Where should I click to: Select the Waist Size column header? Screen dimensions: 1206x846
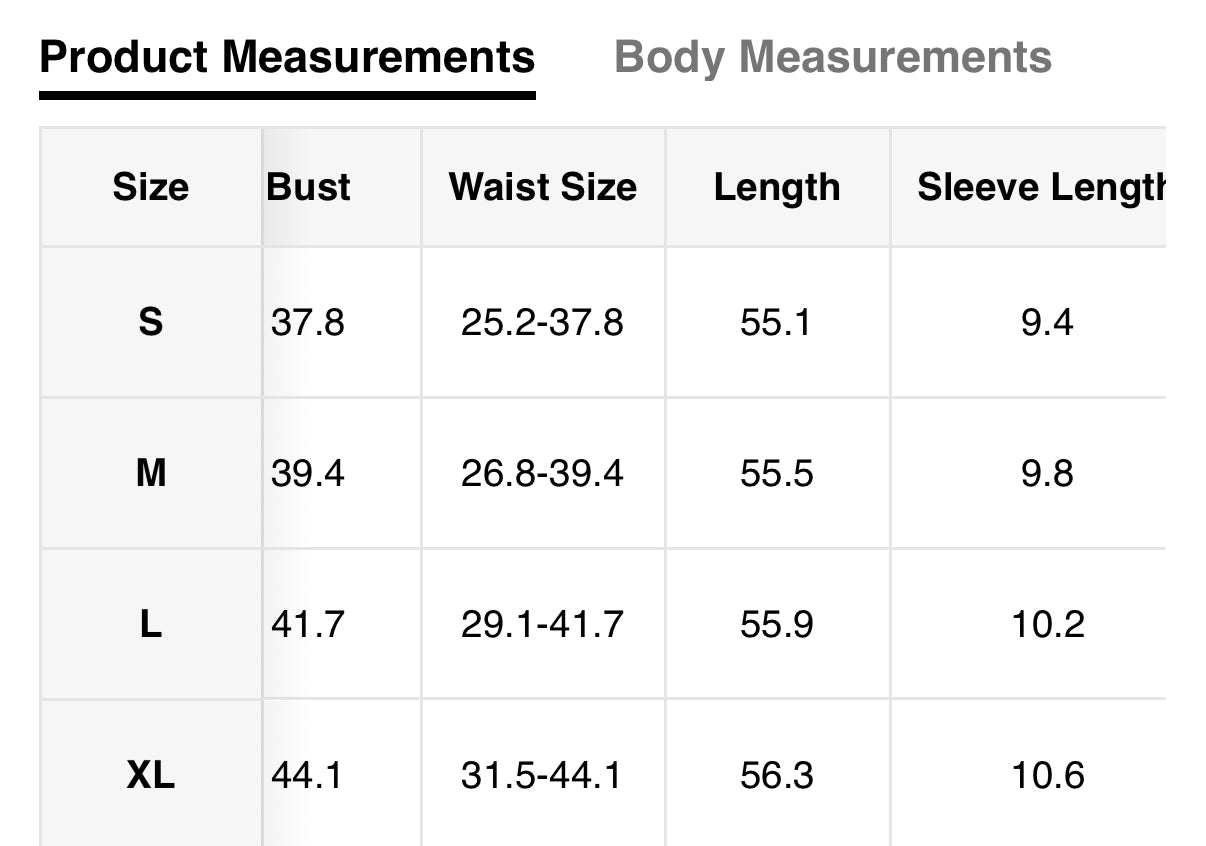coord(542,187)
